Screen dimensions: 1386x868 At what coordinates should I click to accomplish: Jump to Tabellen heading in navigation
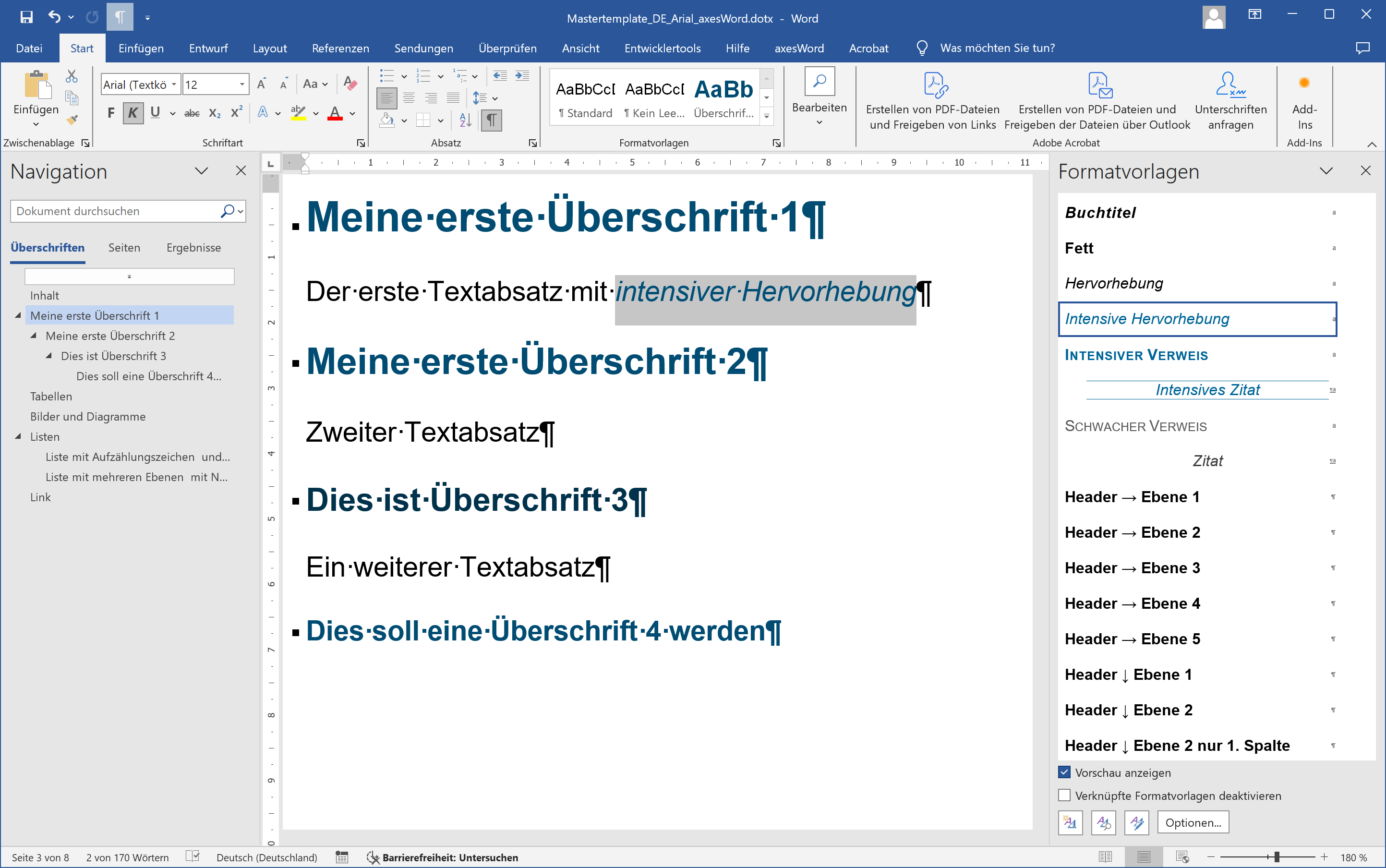(51, 396)
